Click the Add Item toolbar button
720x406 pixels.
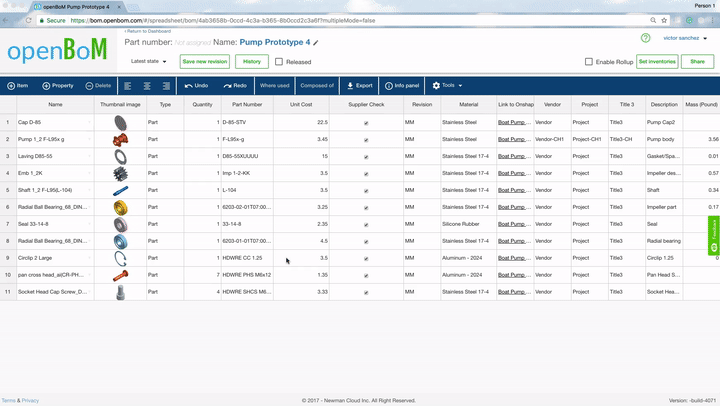18,86
